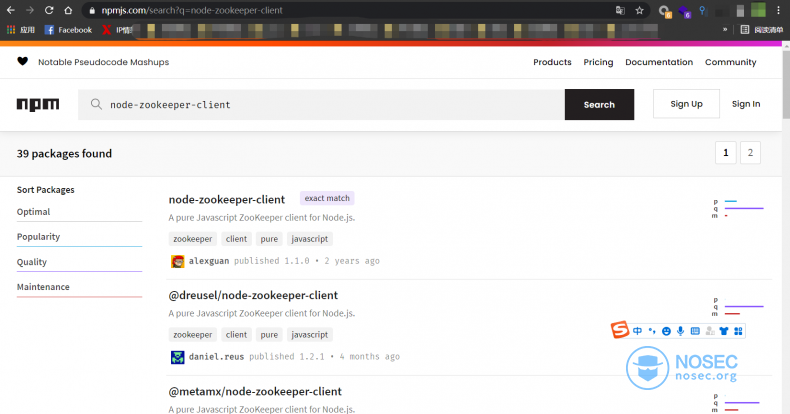Open the browser three-dot menu
The width and height of the screenshot is (790, 414).
pyautogui.click(x=778, y=10)
